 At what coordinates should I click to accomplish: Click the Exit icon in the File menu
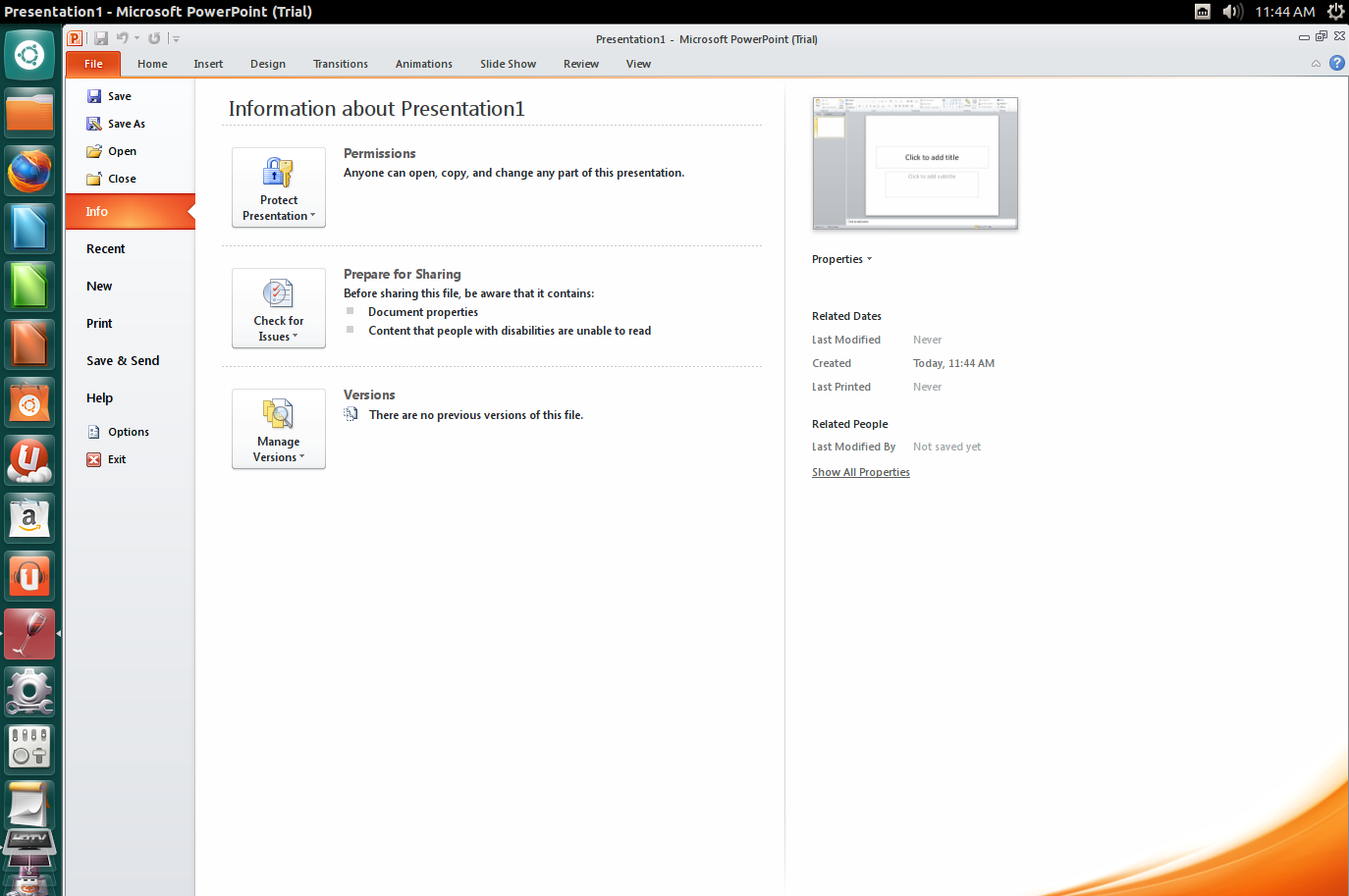point(93,458)
